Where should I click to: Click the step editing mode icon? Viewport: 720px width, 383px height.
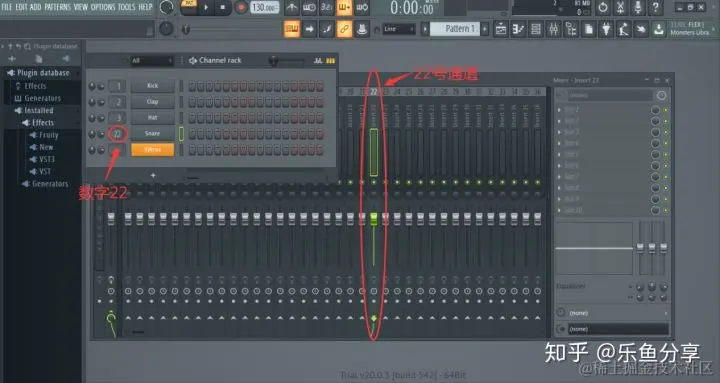(x=326, y=29)
